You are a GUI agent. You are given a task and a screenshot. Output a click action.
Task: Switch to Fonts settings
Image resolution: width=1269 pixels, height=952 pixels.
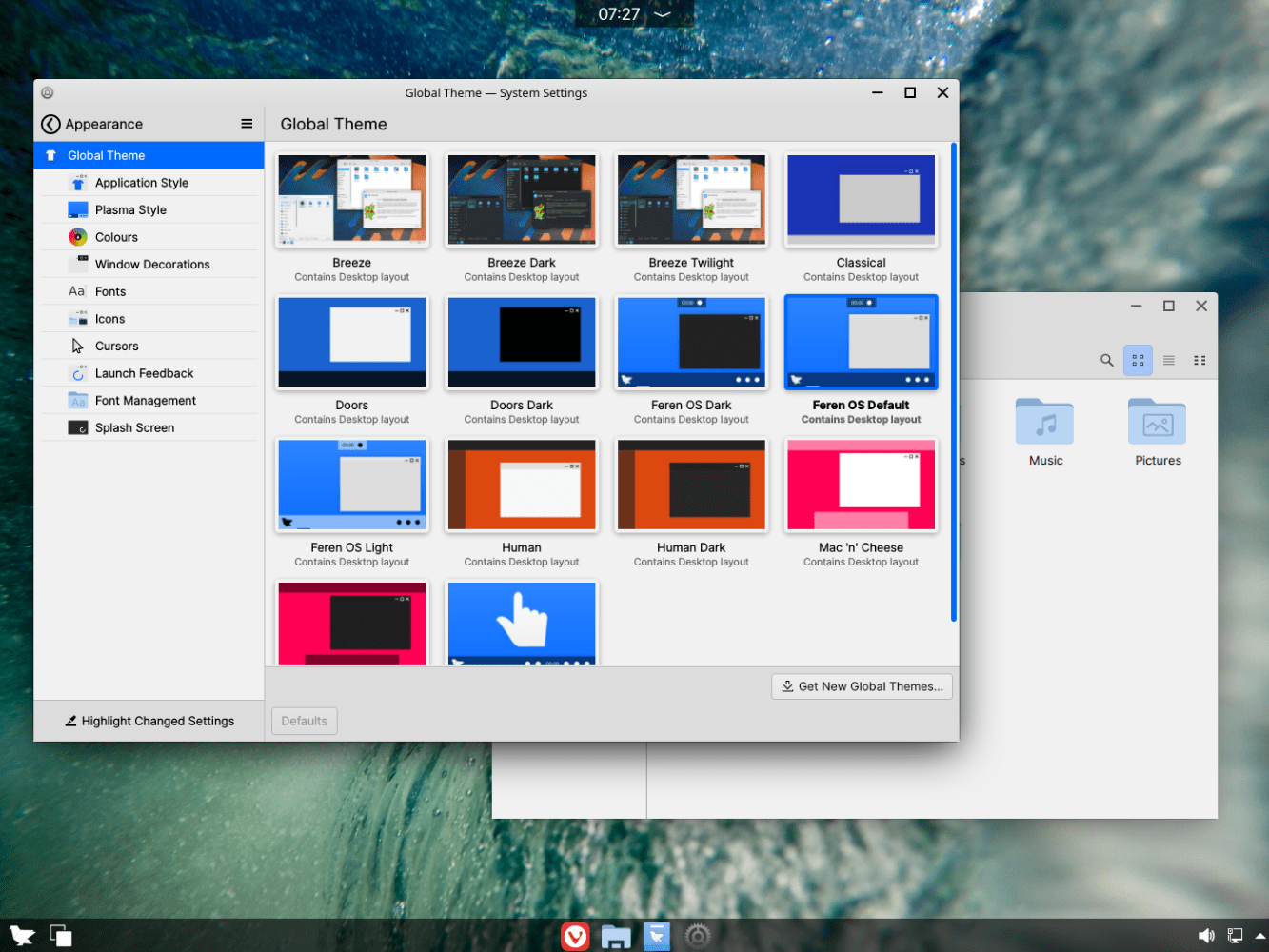click(110, 291)
